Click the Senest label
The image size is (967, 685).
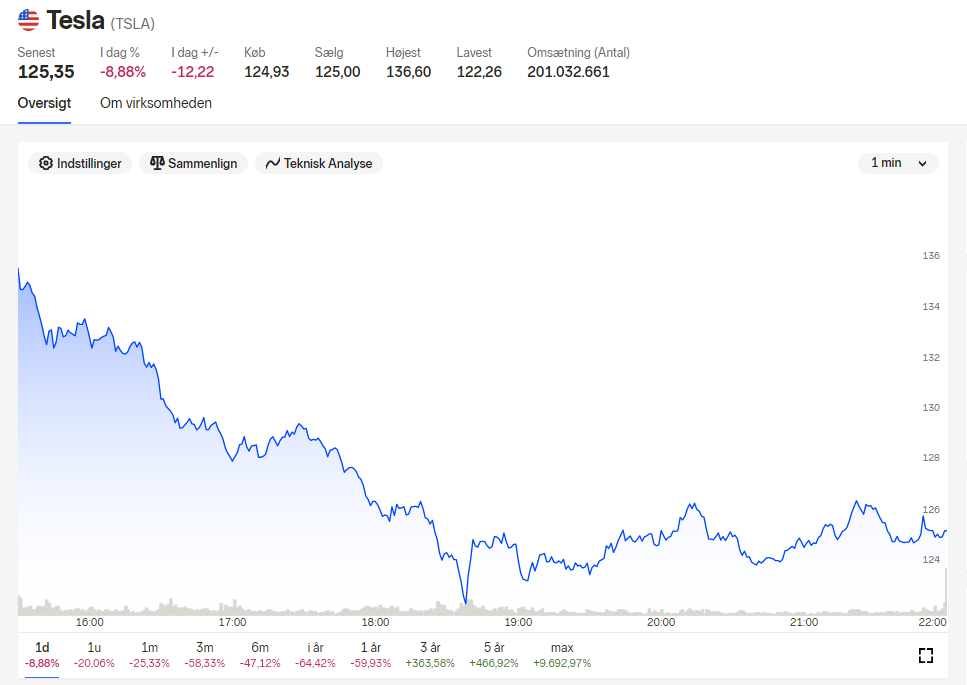pos(36,53)
